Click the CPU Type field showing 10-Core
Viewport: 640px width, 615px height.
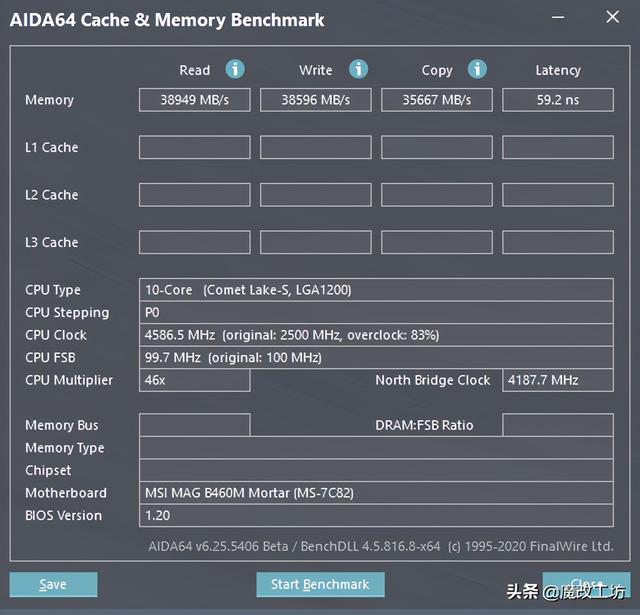coord(376,290)
